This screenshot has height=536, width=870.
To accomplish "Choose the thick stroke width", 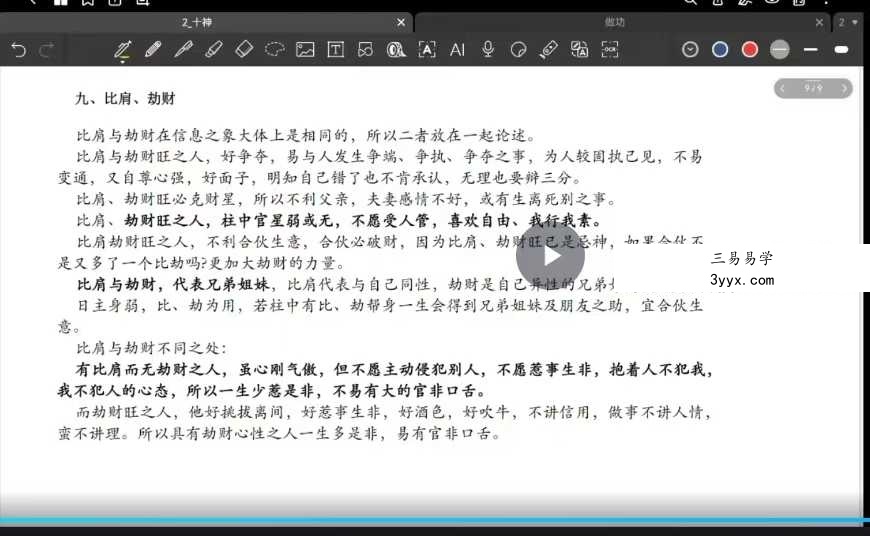I will [841, 50].
